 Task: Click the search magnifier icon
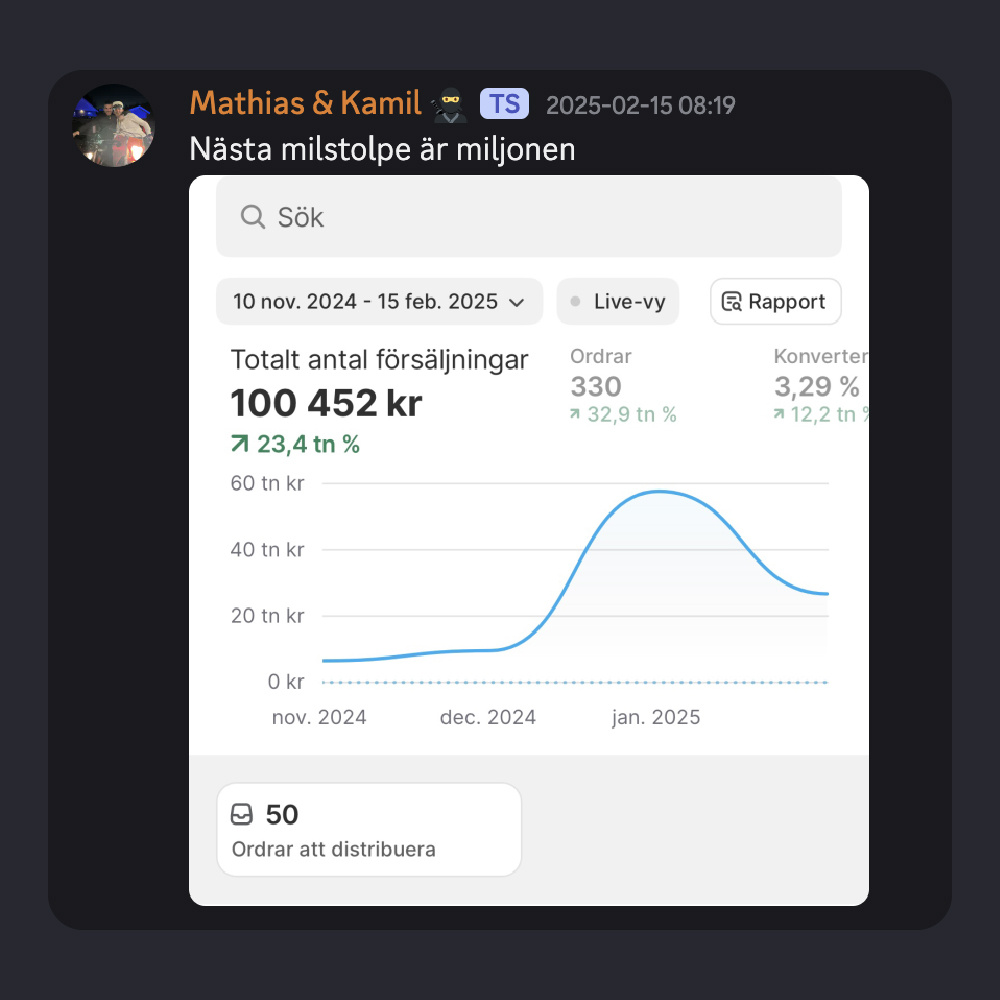tap(253, 217)
